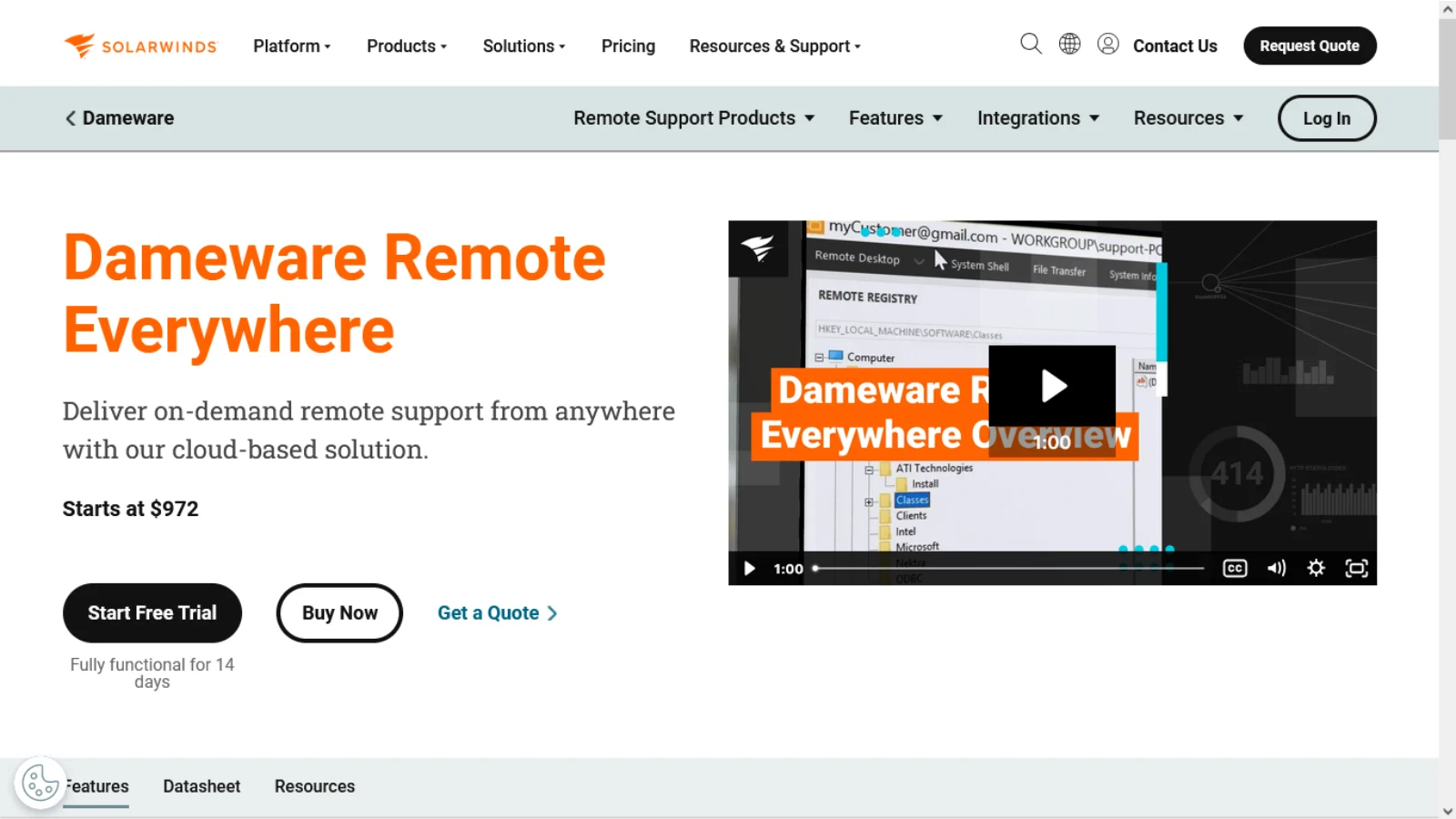The width and height of the screenshot is (1456, 819).
Task: Open cookie preferences icon
Action: (x=40, y=783)
